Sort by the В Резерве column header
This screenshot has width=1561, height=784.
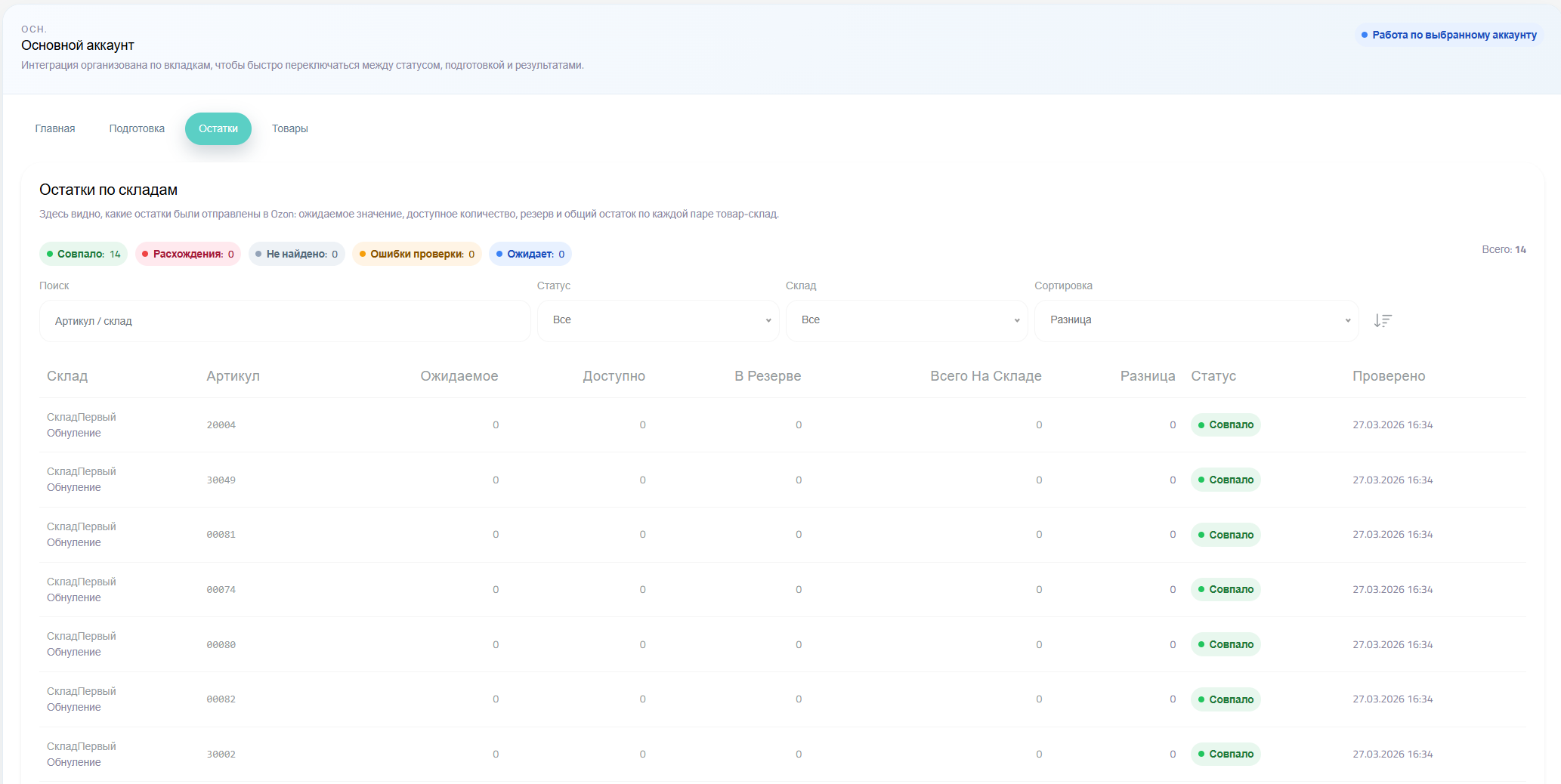(x=768, y=376)
